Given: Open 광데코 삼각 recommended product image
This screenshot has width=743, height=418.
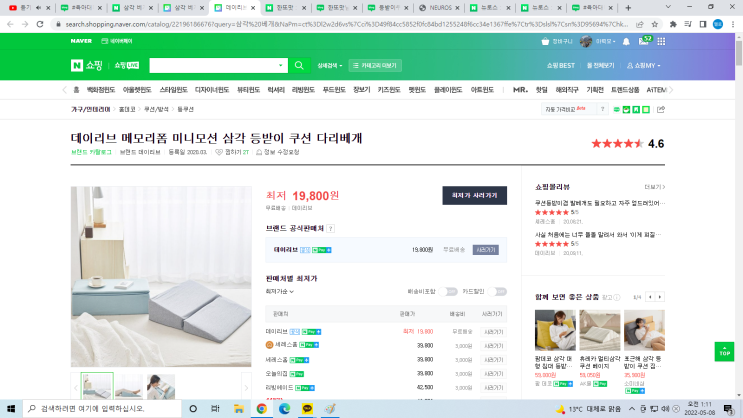Looking at the screenshot, I should click(555, 330).
